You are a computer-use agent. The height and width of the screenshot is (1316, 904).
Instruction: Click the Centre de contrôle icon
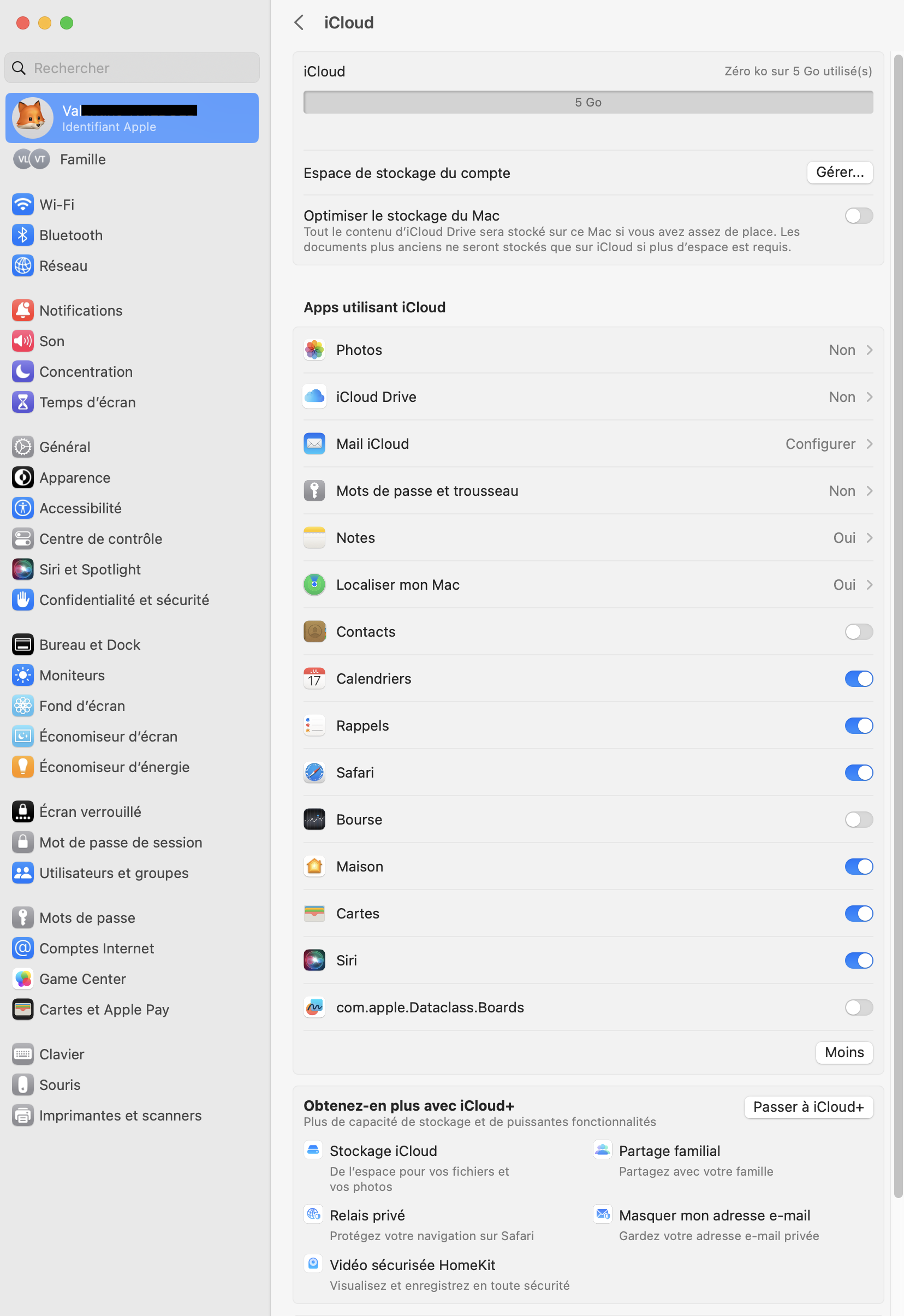23,539
